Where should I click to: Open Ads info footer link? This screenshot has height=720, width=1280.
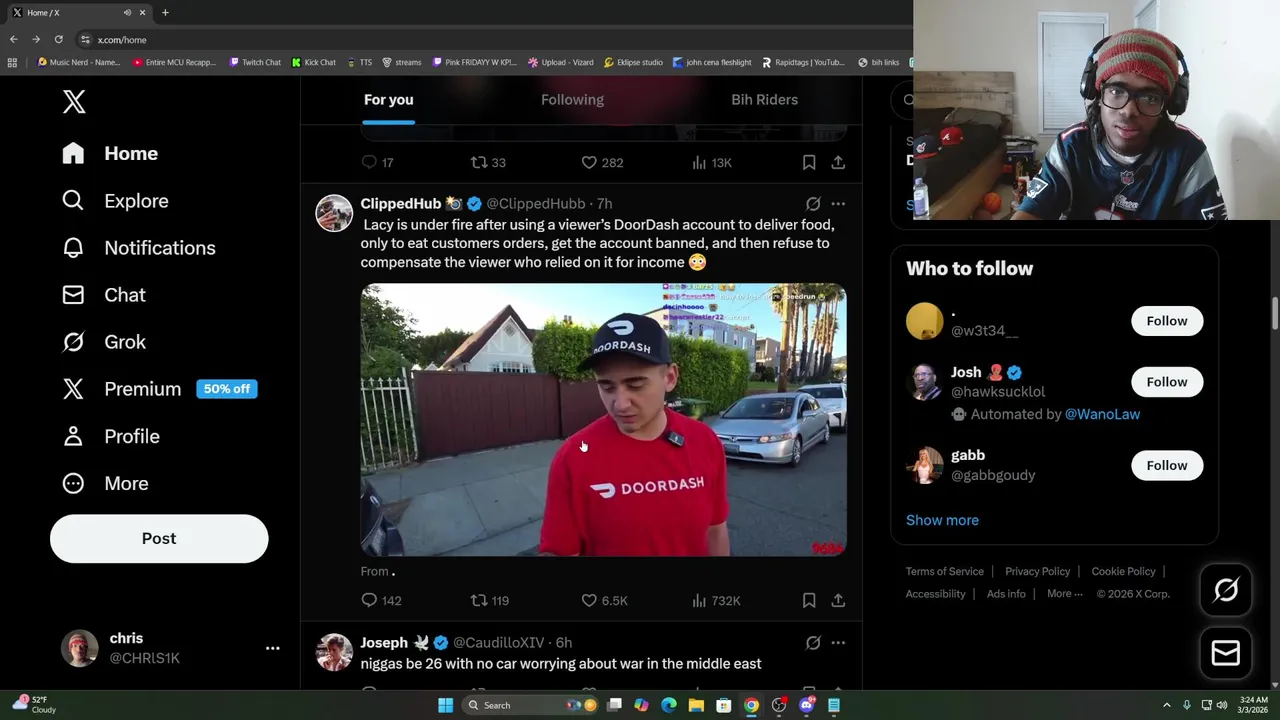[1006, 594]
